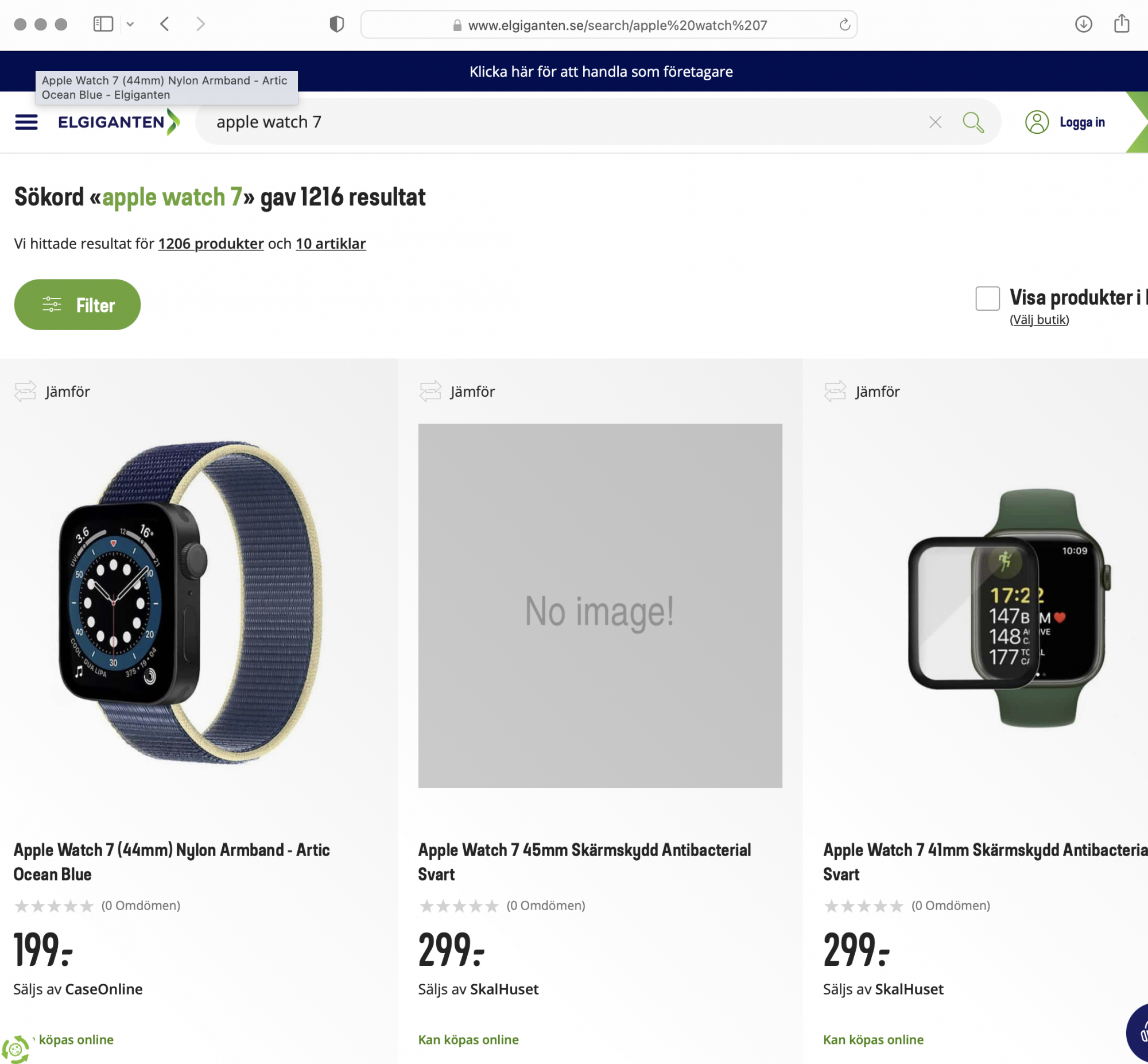Expand the sidebar tab group dropdown

[131, 24]
